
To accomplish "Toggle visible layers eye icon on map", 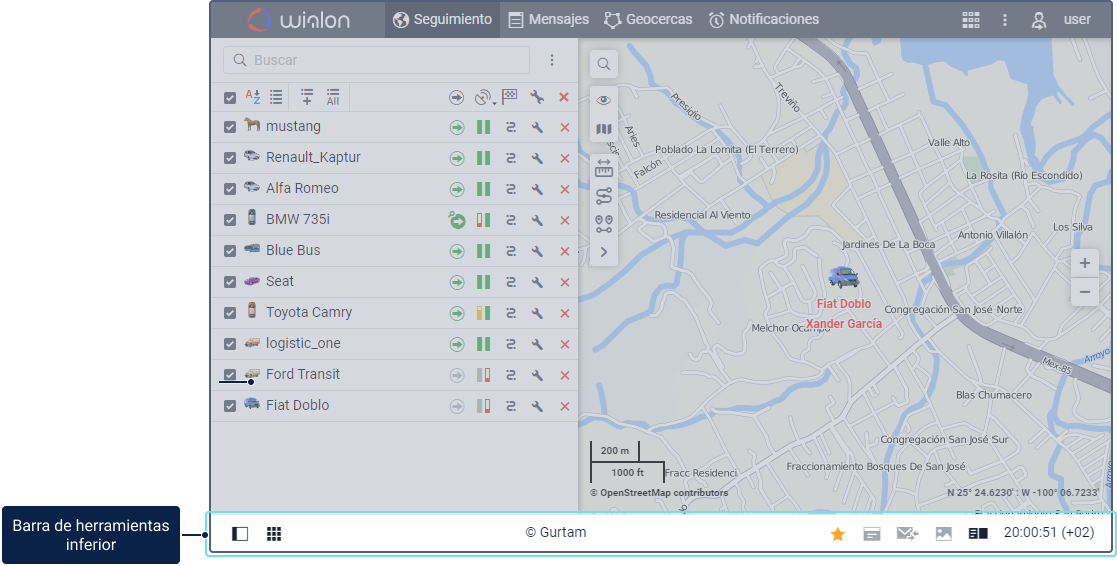I will coord(603,100).
